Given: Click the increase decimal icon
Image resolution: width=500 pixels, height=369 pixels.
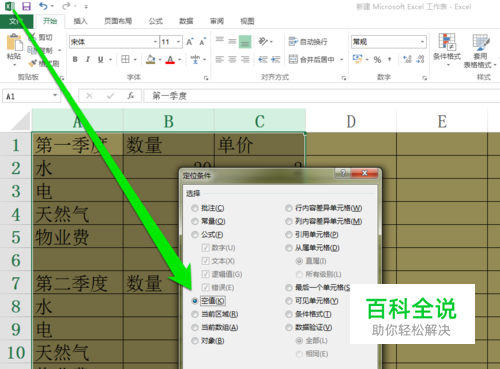Looking at the screenshot, I should coord(407,59).
